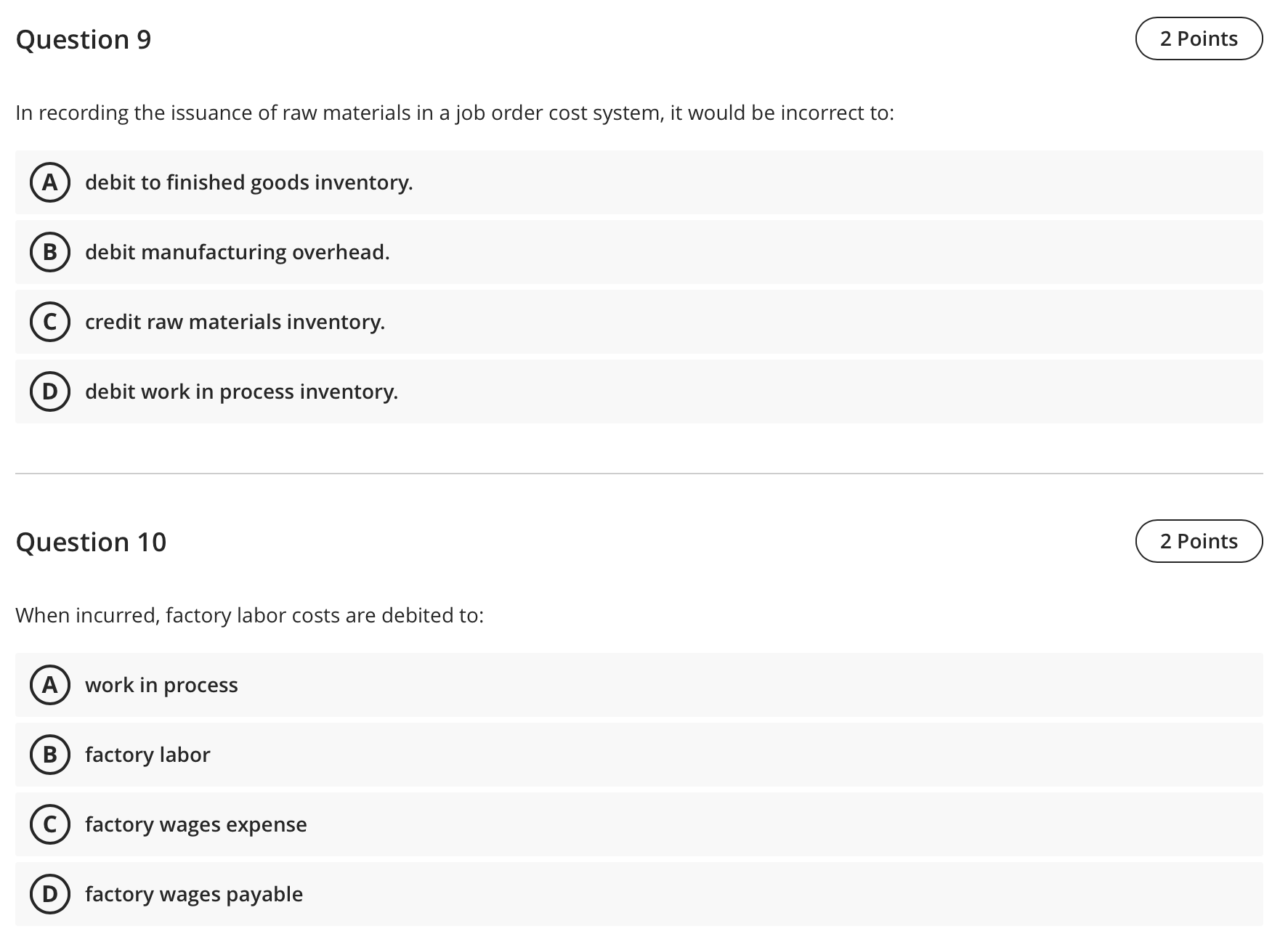Pick the "work in process" answer
Viewport: 1288px width, 950px height.
pos(161,685)
